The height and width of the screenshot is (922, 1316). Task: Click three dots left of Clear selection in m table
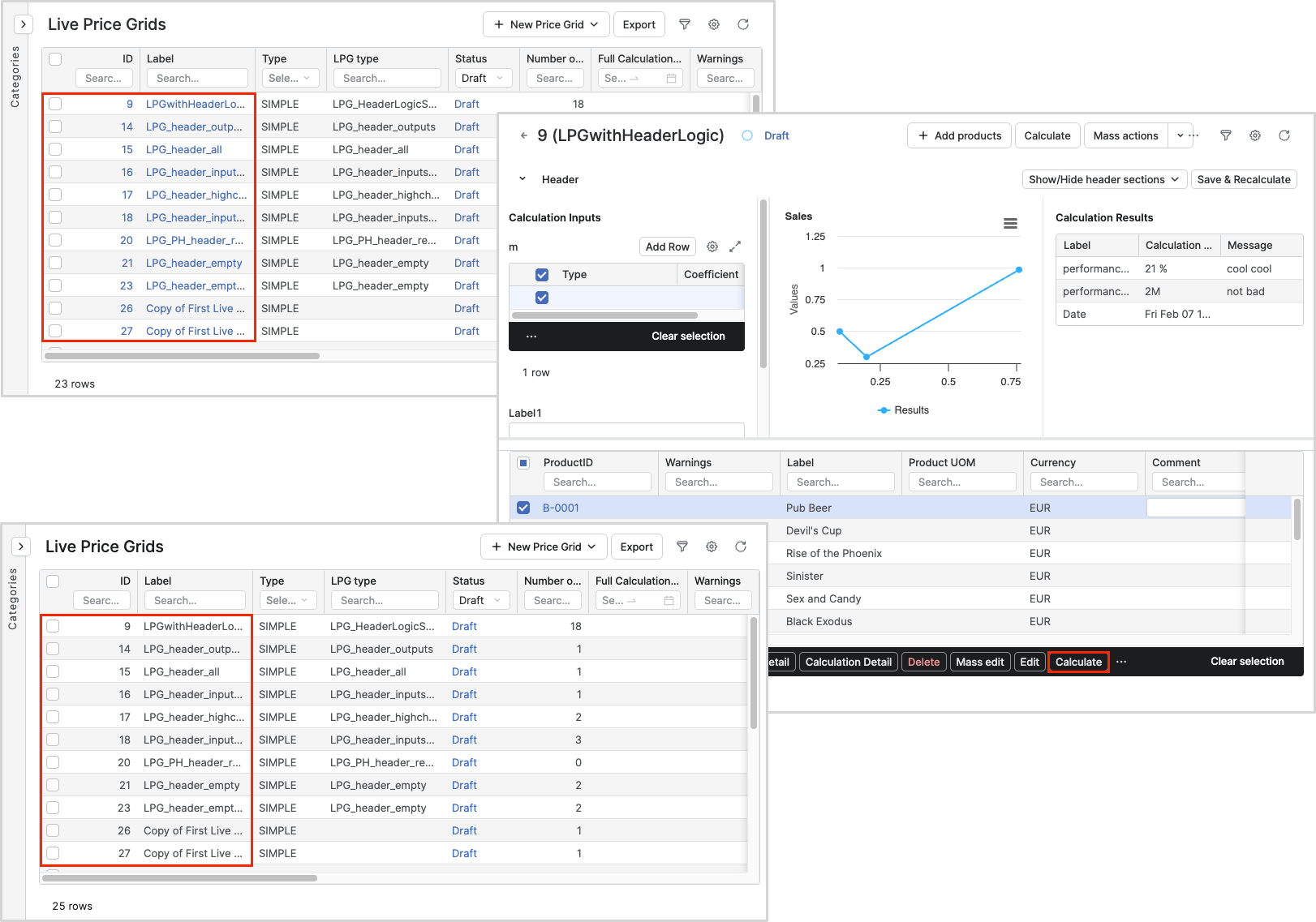[x=531, y=337]
